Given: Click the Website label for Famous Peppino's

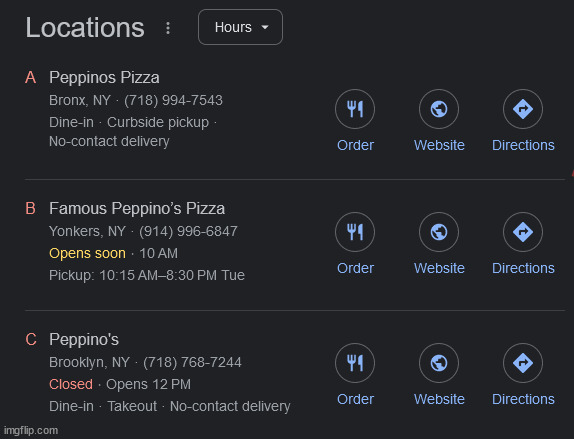Looking at the screenshot, I should [439, 268].
